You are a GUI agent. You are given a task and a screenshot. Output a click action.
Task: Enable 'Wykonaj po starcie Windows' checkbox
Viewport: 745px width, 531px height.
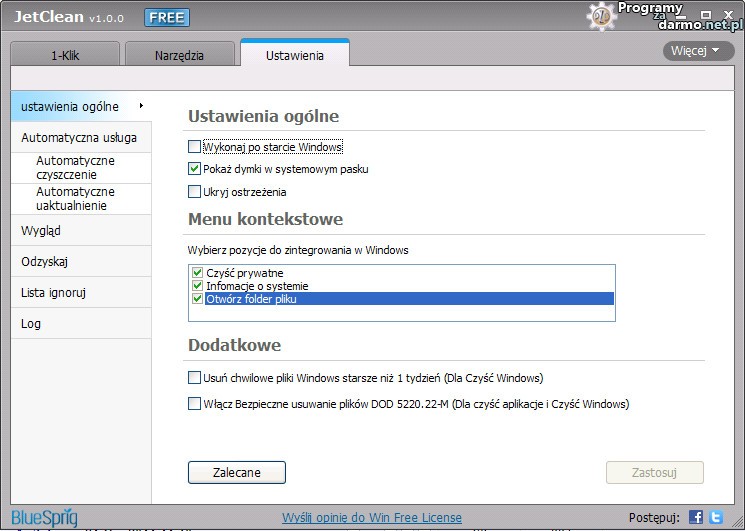(194, 147)
